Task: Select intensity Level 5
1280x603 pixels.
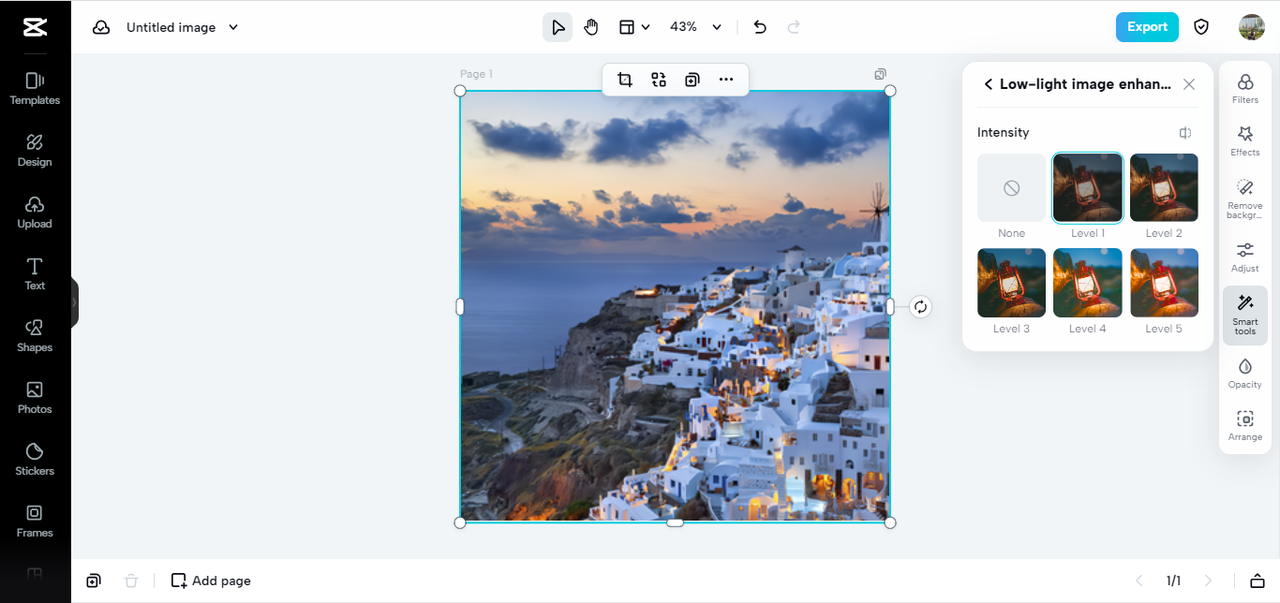Action: point(1164,283)
